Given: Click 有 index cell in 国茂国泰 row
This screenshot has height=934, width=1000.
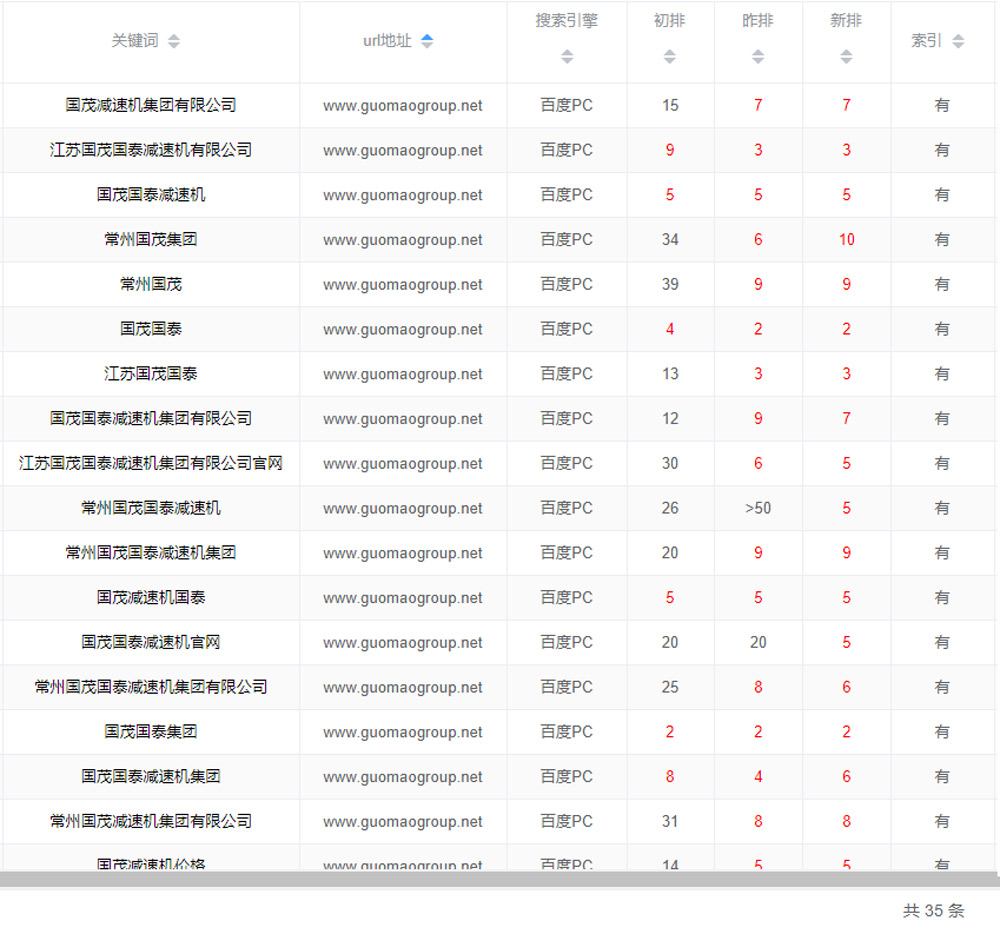Looking at the screenshot, I should coord(942,329).
